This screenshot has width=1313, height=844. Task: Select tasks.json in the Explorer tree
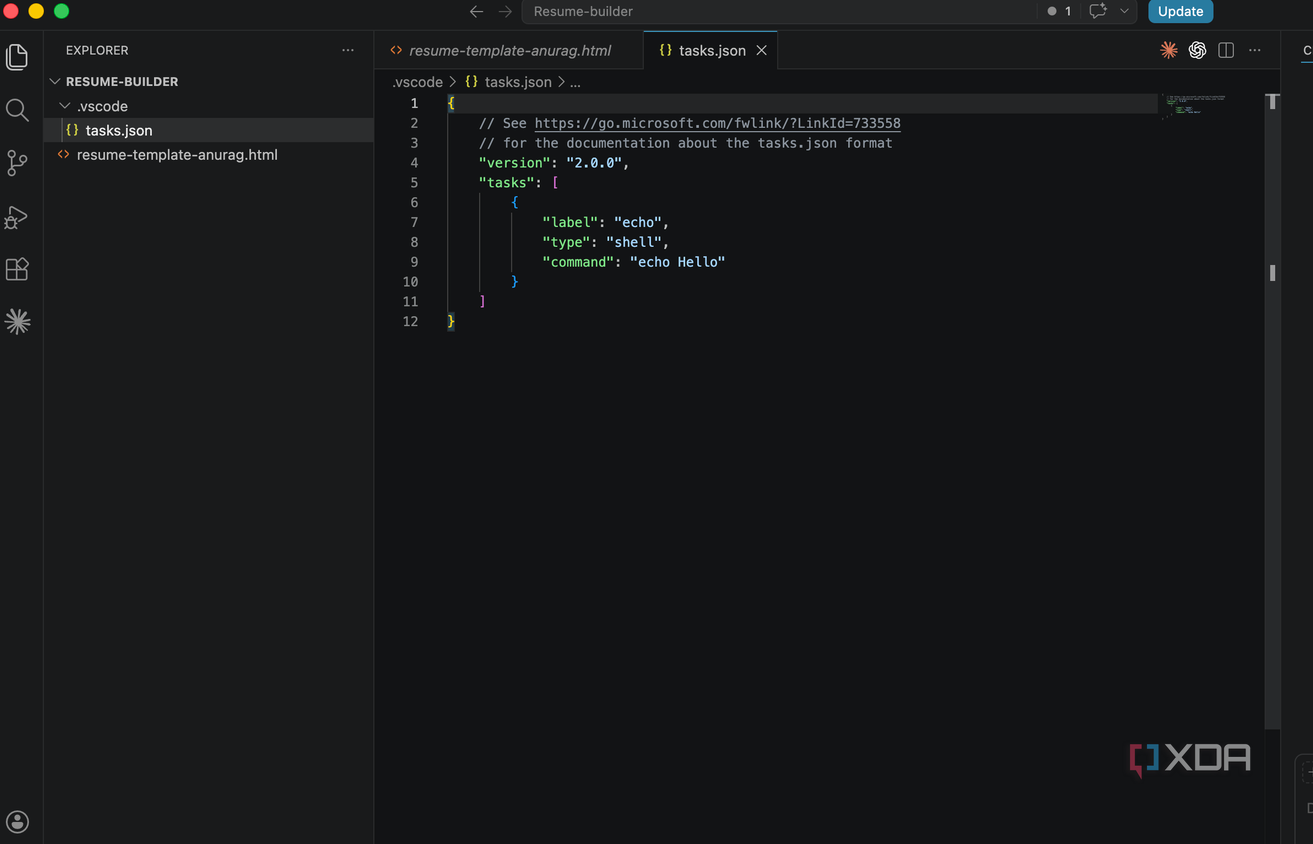click(x=209, y=130)
